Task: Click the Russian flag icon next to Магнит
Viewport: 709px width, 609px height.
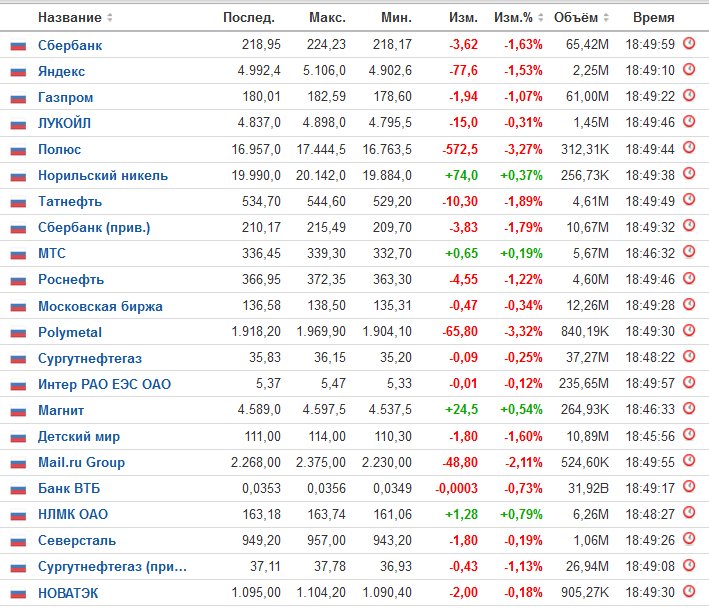Action: [x=18, y=411]
